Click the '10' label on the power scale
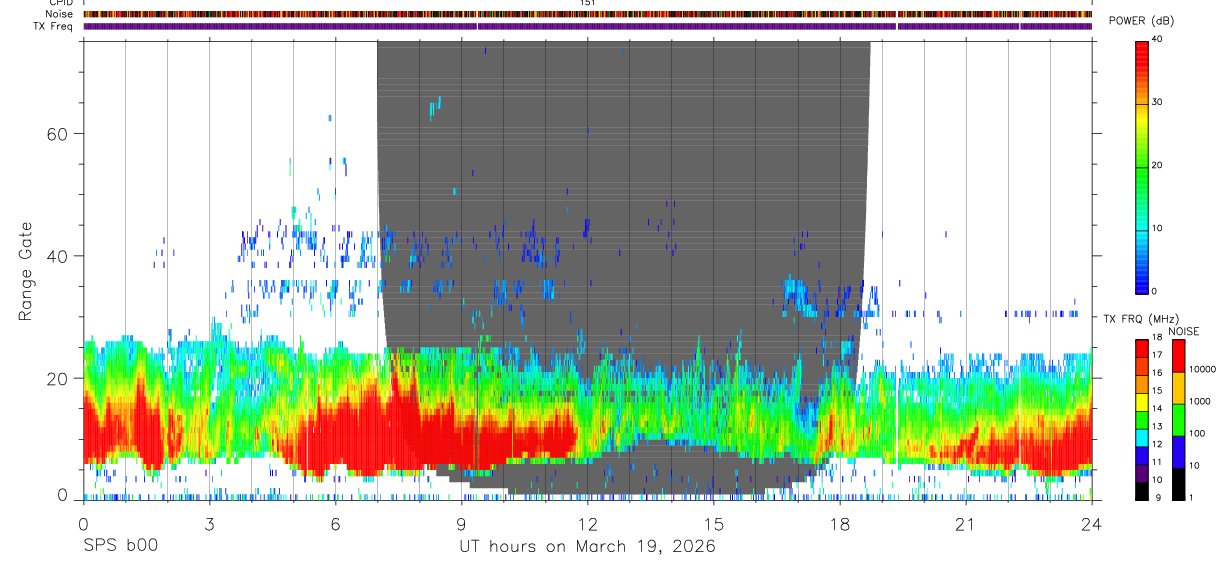The image size is (1228, 567). (1158, 228)
